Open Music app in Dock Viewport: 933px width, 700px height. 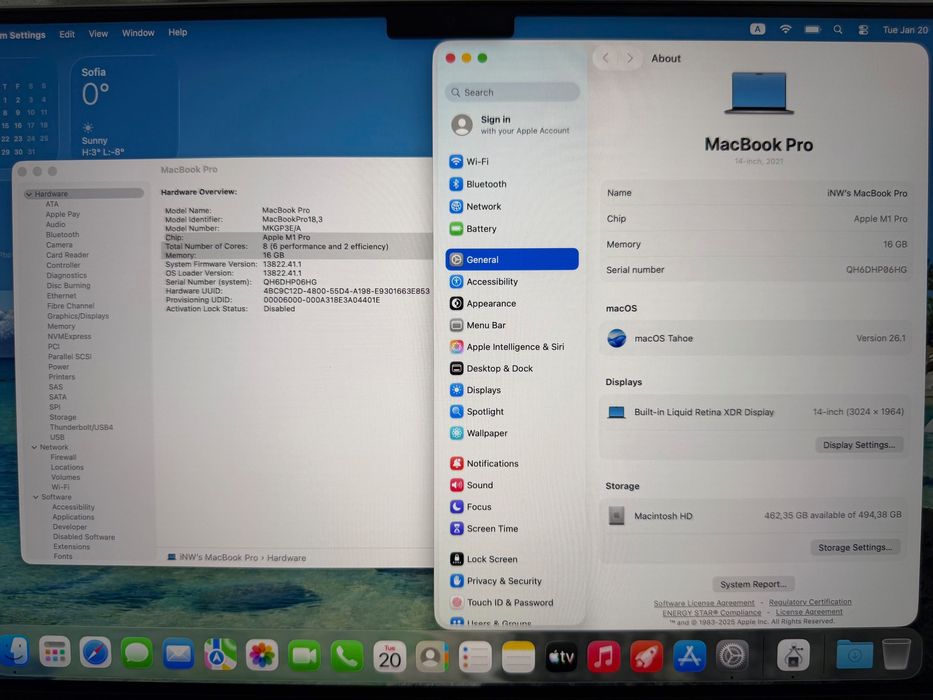click(603, 657)
